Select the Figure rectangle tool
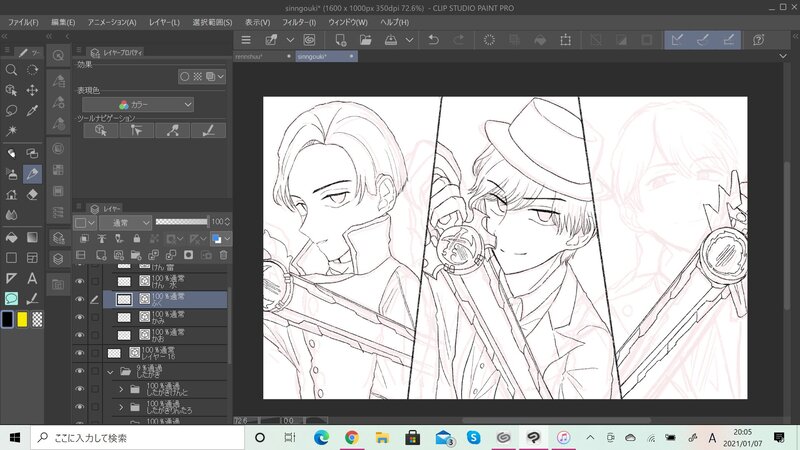This screenshot has width=800, height=450. pyautogui.click(x=11, y=258)
